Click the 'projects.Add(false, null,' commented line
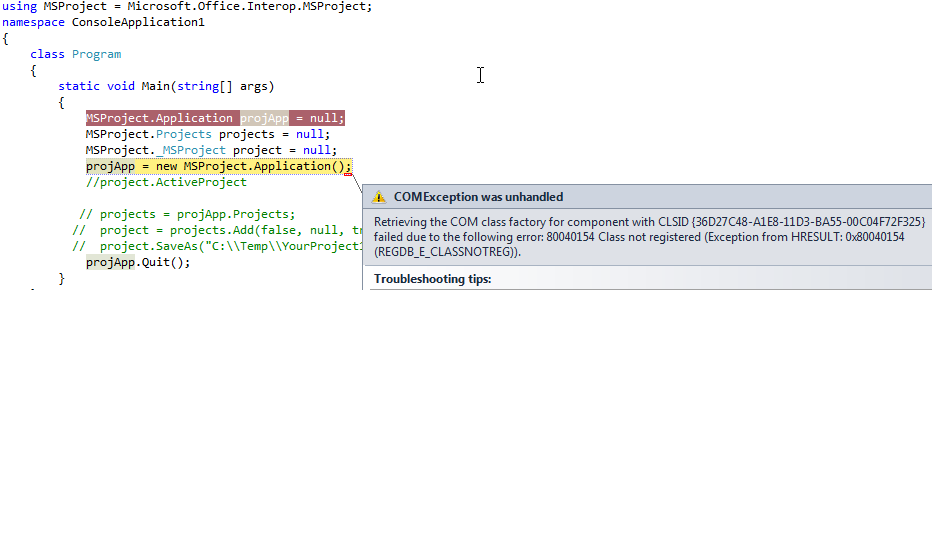The height and width of the screenshot is (540, 932). click(x=218, y=231)
